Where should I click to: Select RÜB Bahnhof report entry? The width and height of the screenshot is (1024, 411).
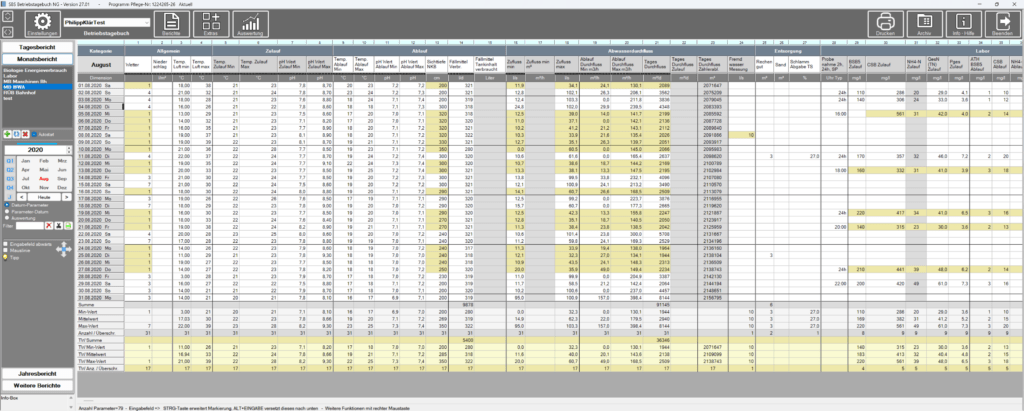18,91
